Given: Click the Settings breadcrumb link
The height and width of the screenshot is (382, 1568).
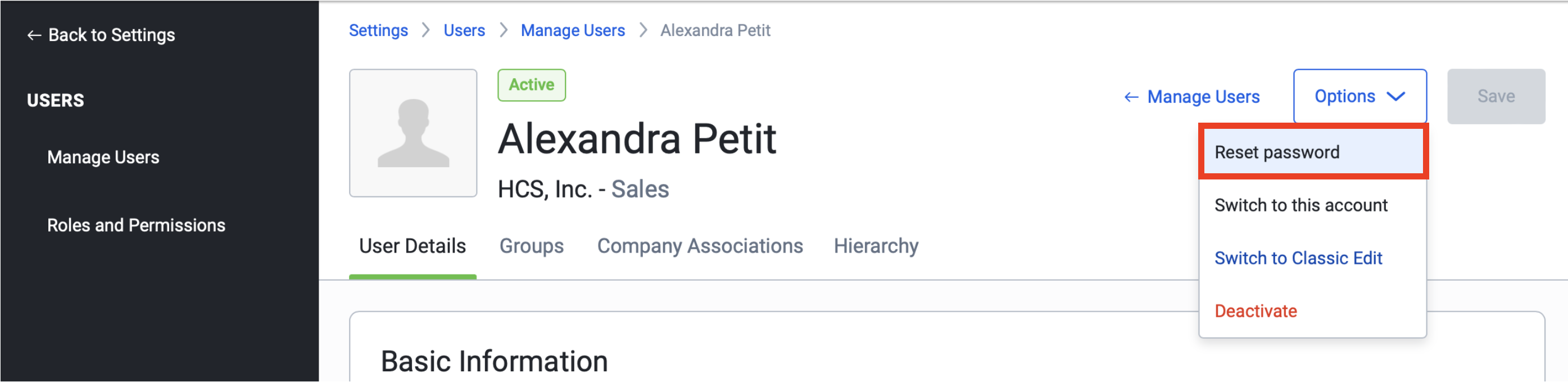Looking at the screenshot, I should point(378,30).
